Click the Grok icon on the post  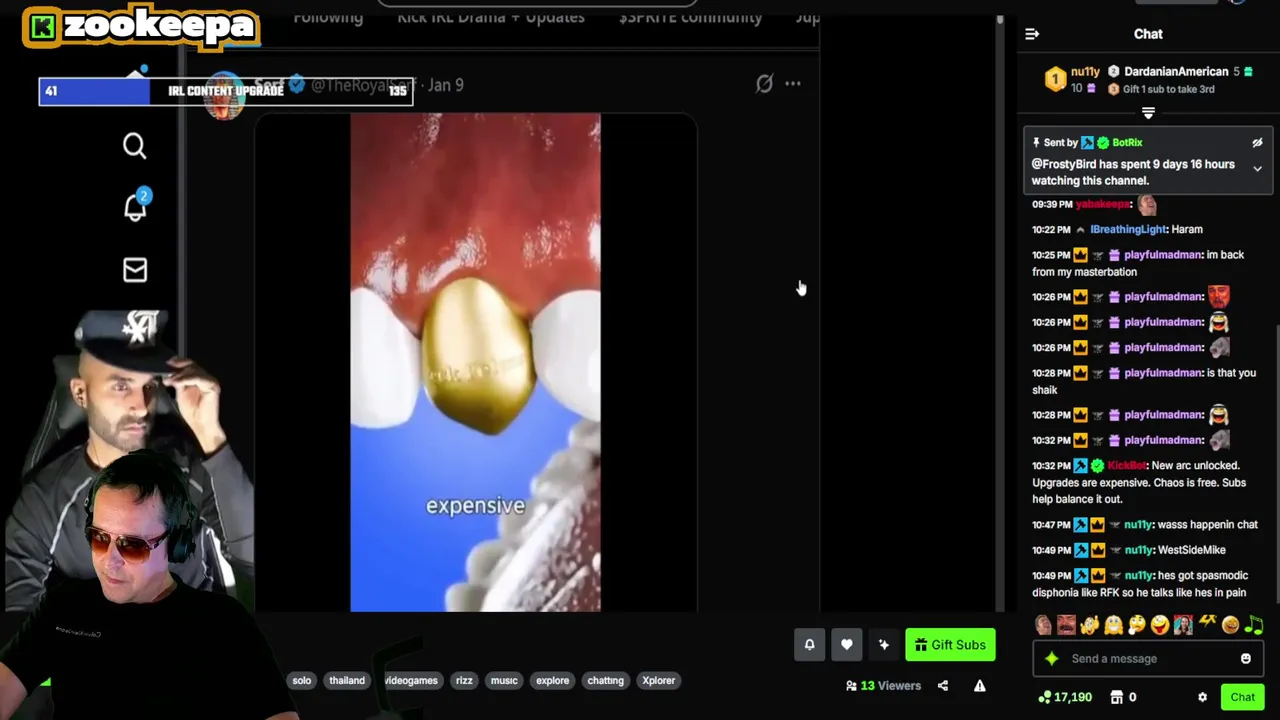(x=764, y=84)
